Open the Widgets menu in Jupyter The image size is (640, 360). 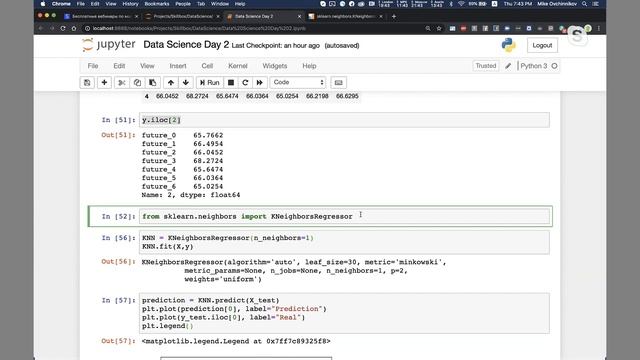pos(275,66)
